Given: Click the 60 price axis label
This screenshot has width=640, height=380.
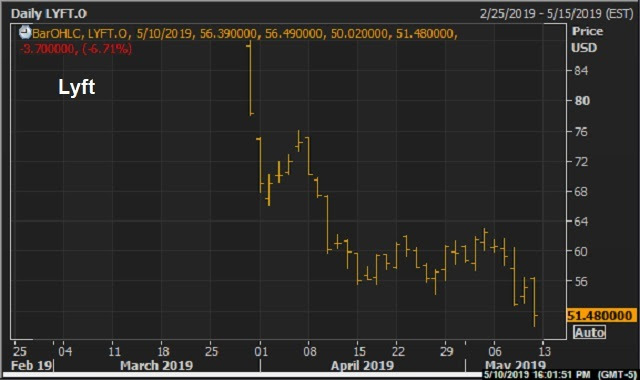Looking at the screenshot, I should (581, 251).
